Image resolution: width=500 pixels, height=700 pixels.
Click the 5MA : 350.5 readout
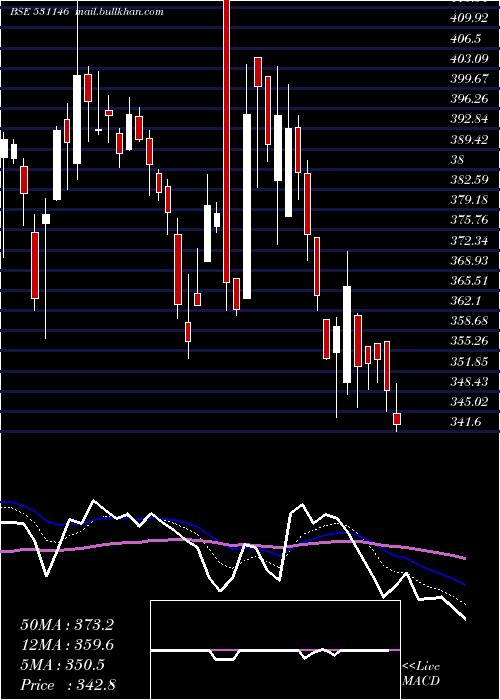click(62, 665)
